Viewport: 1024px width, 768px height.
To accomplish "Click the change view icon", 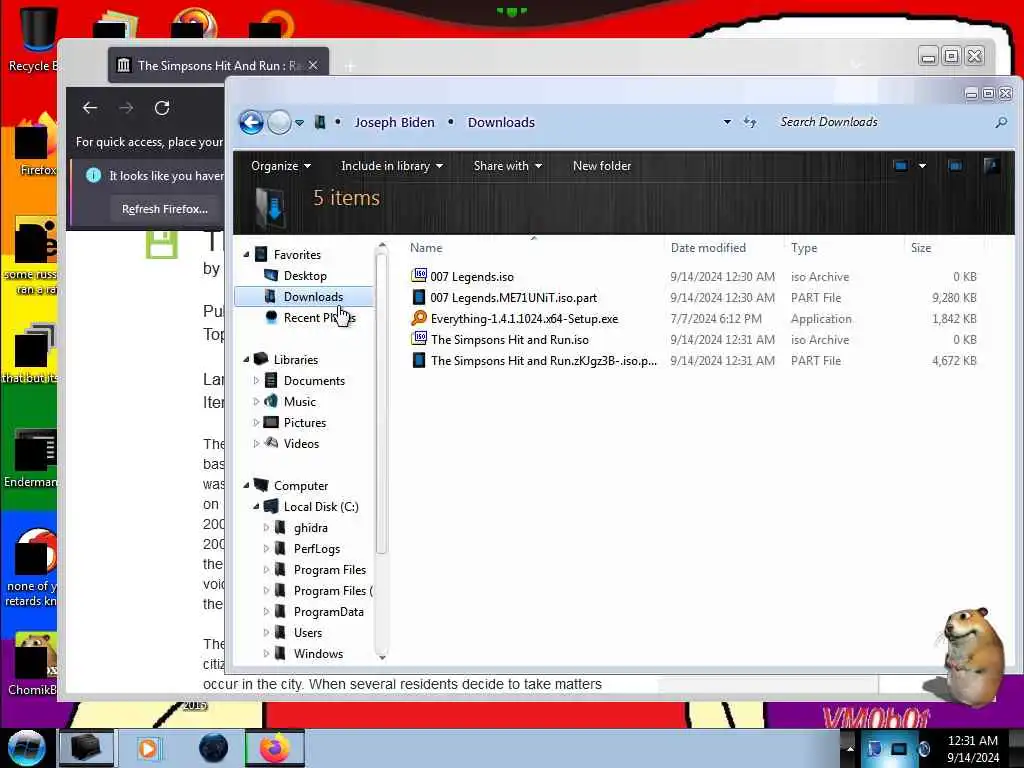I will (901, 166).
